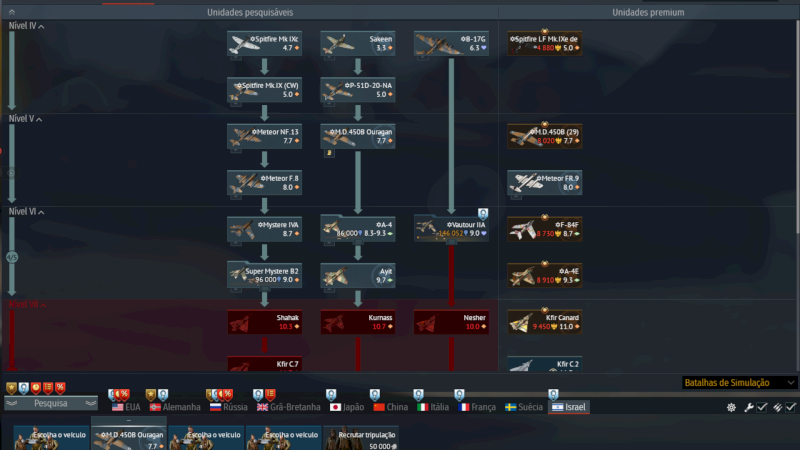Select the Israel nation tab
This screenshot has width=800, height=450.
coord(568,407)
